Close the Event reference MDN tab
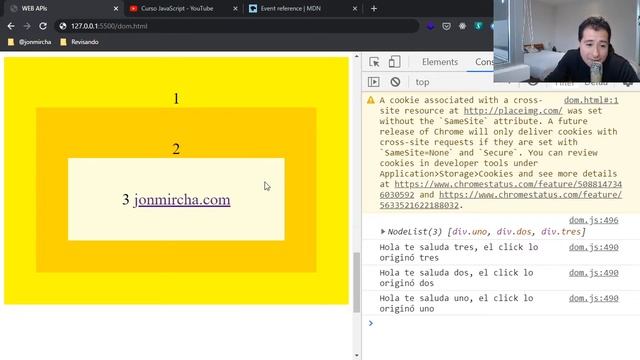 tap(355, 9)
